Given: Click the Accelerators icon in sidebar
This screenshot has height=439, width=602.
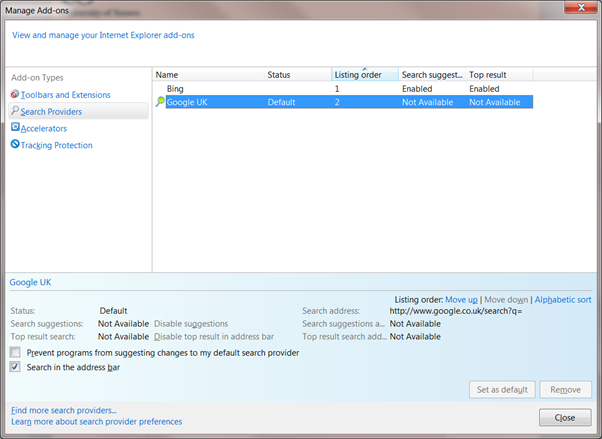Looking at the screenshot, I should point(15,127).
